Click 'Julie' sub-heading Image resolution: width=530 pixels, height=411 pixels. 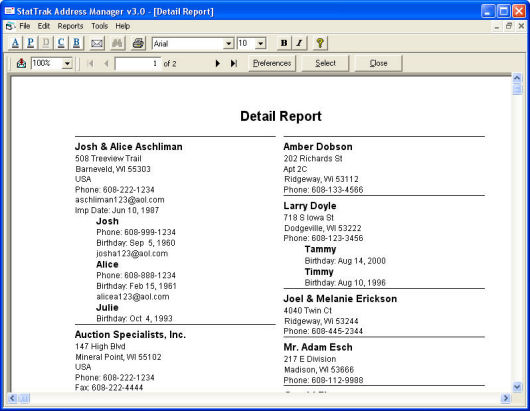(107, 308)
